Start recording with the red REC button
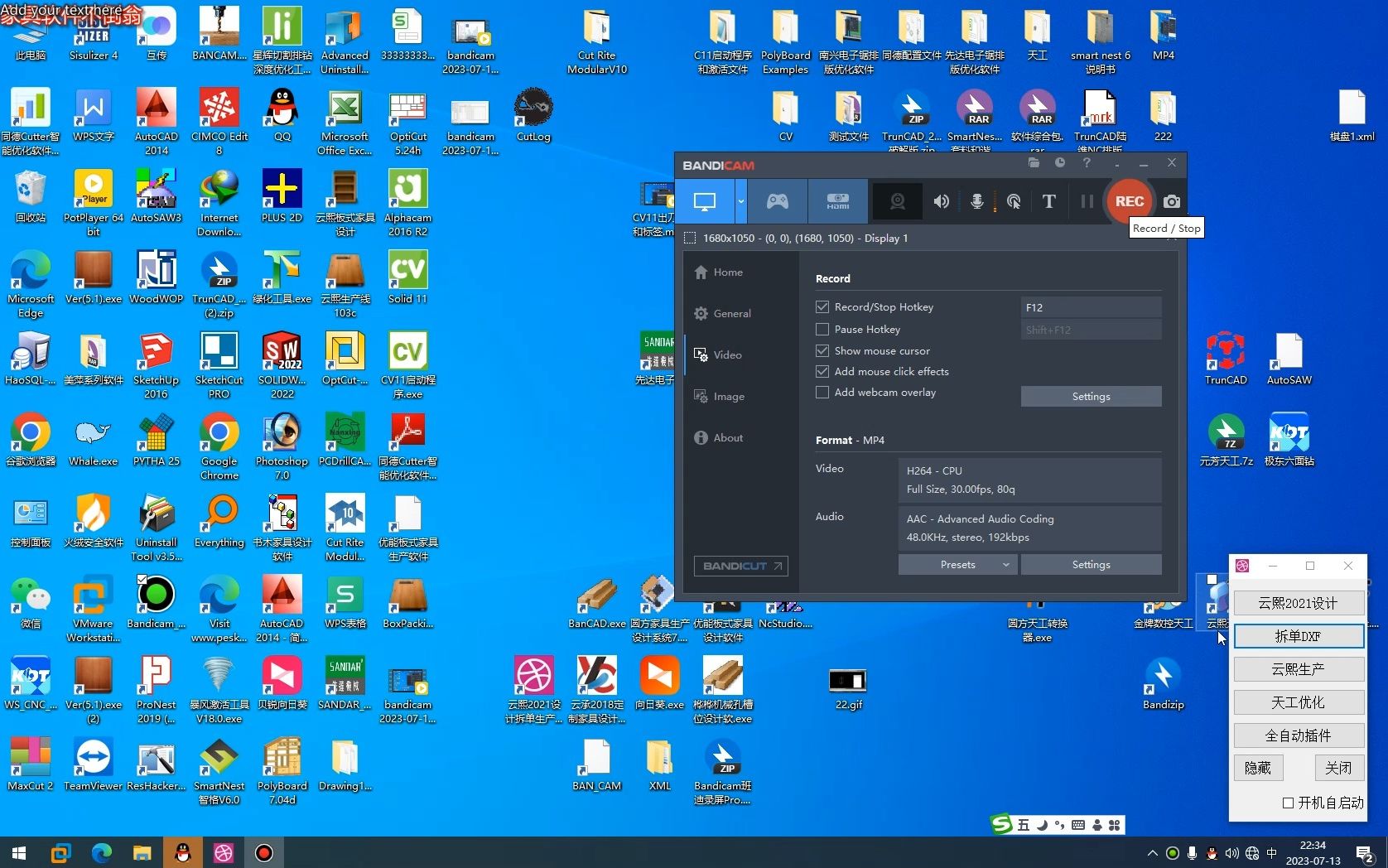 pyautogui.click(x=1130, y=201)
